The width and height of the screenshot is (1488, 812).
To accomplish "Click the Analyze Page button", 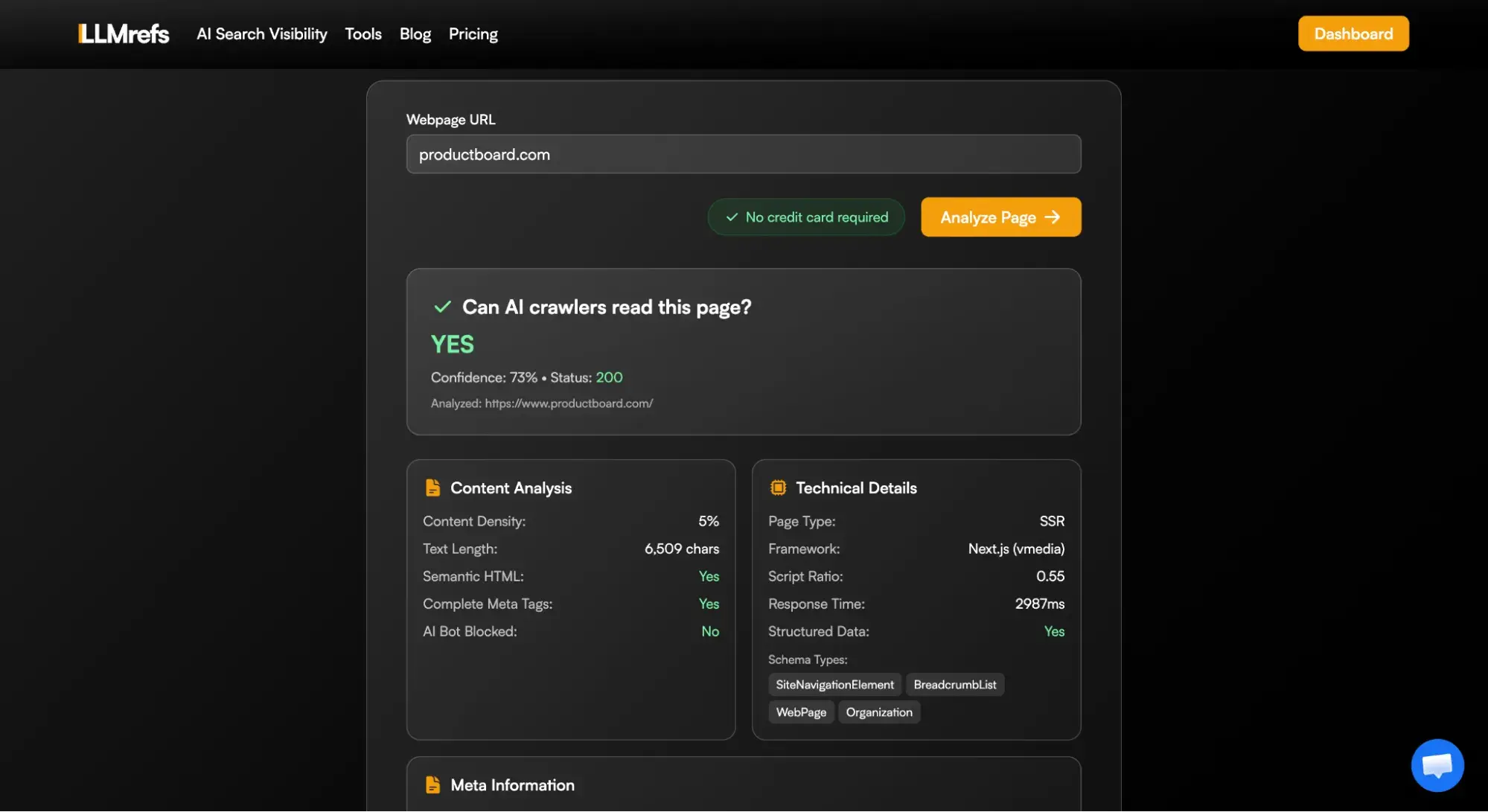I will click(x=1000, y=217).
